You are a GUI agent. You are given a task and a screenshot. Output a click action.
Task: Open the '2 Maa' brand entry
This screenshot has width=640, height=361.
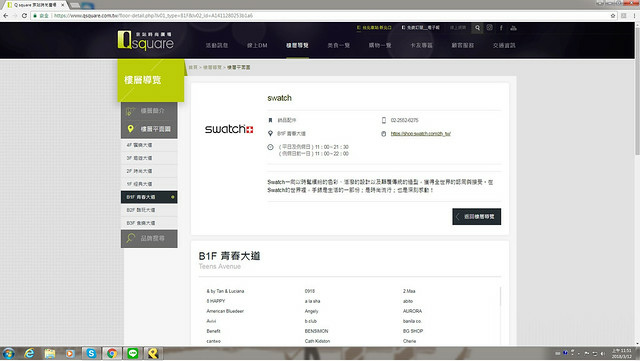[x=409, y=291]
